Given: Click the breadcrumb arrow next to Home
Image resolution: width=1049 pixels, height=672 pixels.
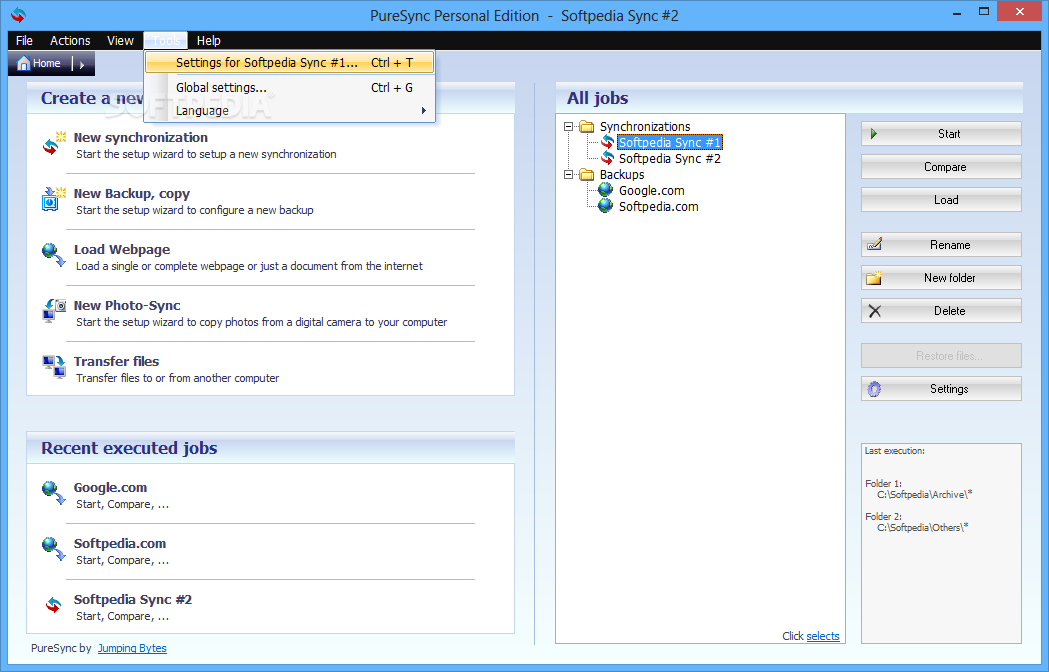Looking at the screenshot, I should click(82, 65).
